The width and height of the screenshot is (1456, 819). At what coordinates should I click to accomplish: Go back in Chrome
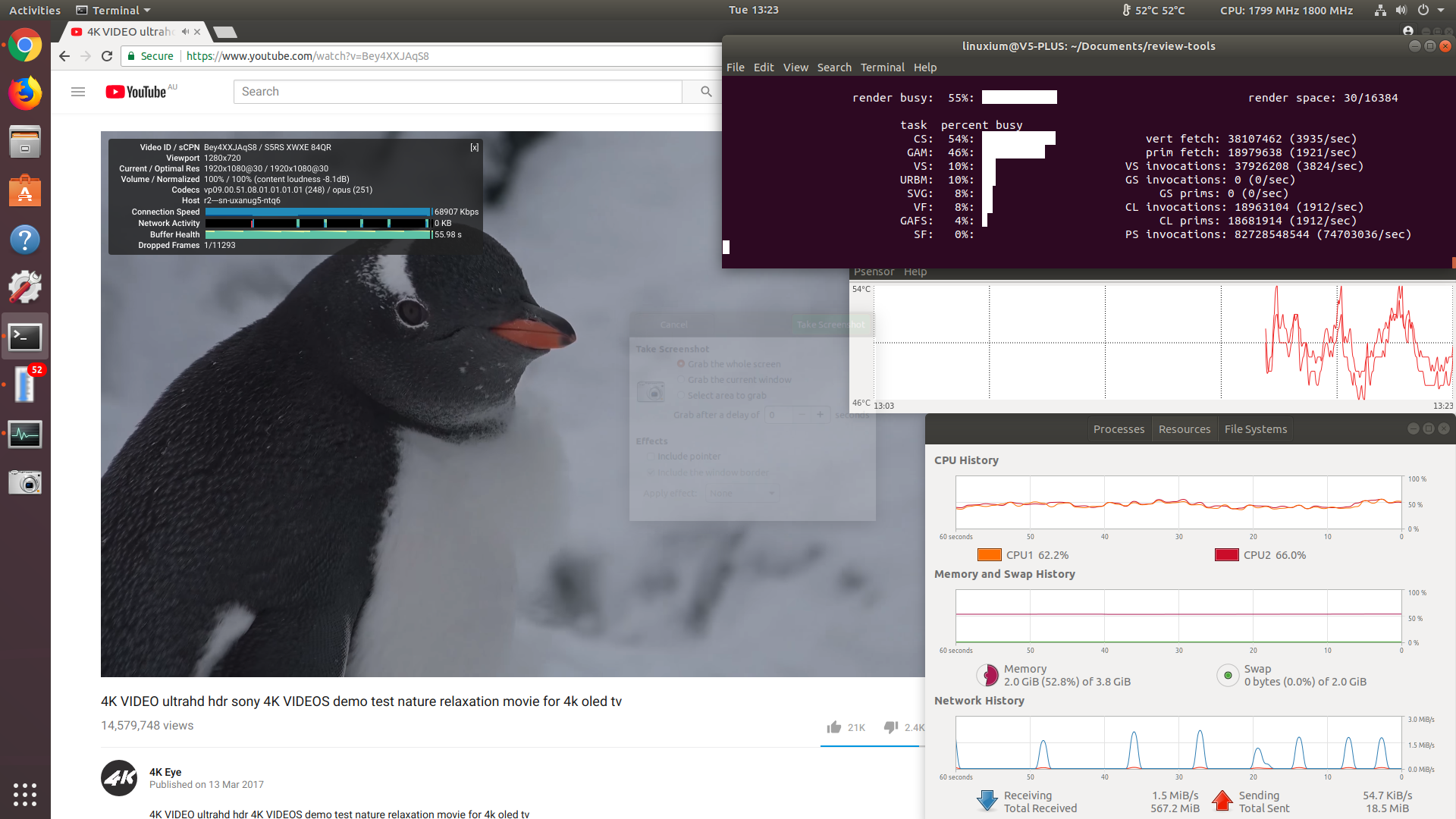64,56
